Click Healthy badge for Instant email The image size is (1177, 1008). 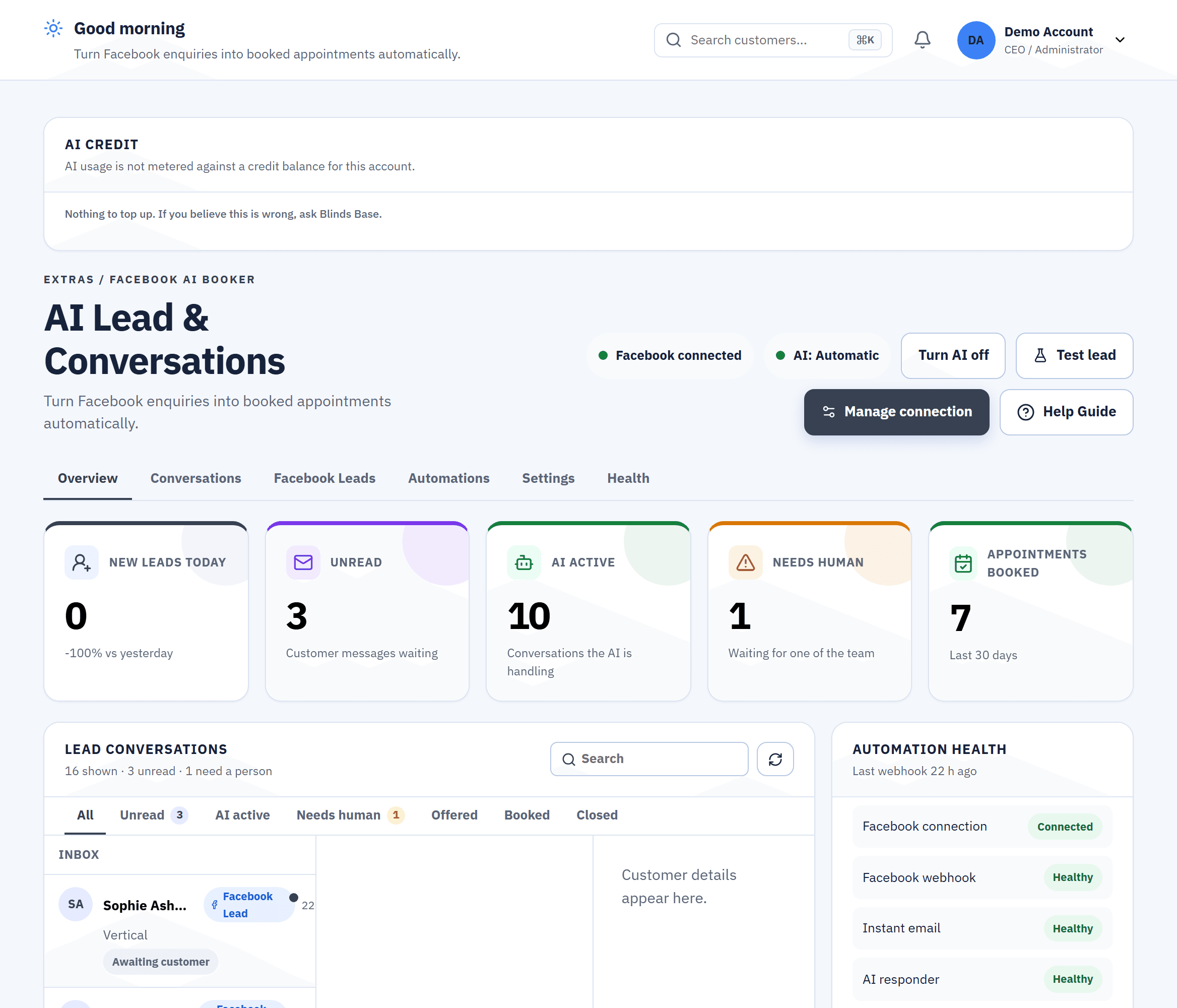click(x=1073, y=928)
